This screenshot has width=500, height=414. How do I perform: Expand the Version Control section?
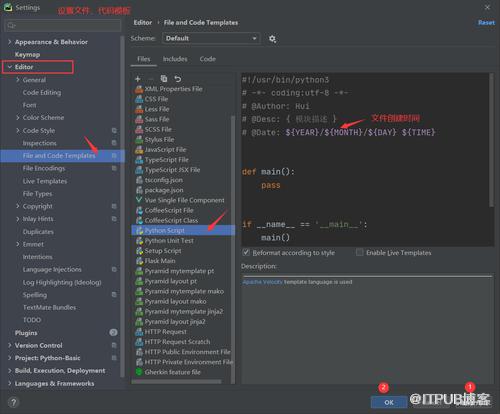coord(9,345)
